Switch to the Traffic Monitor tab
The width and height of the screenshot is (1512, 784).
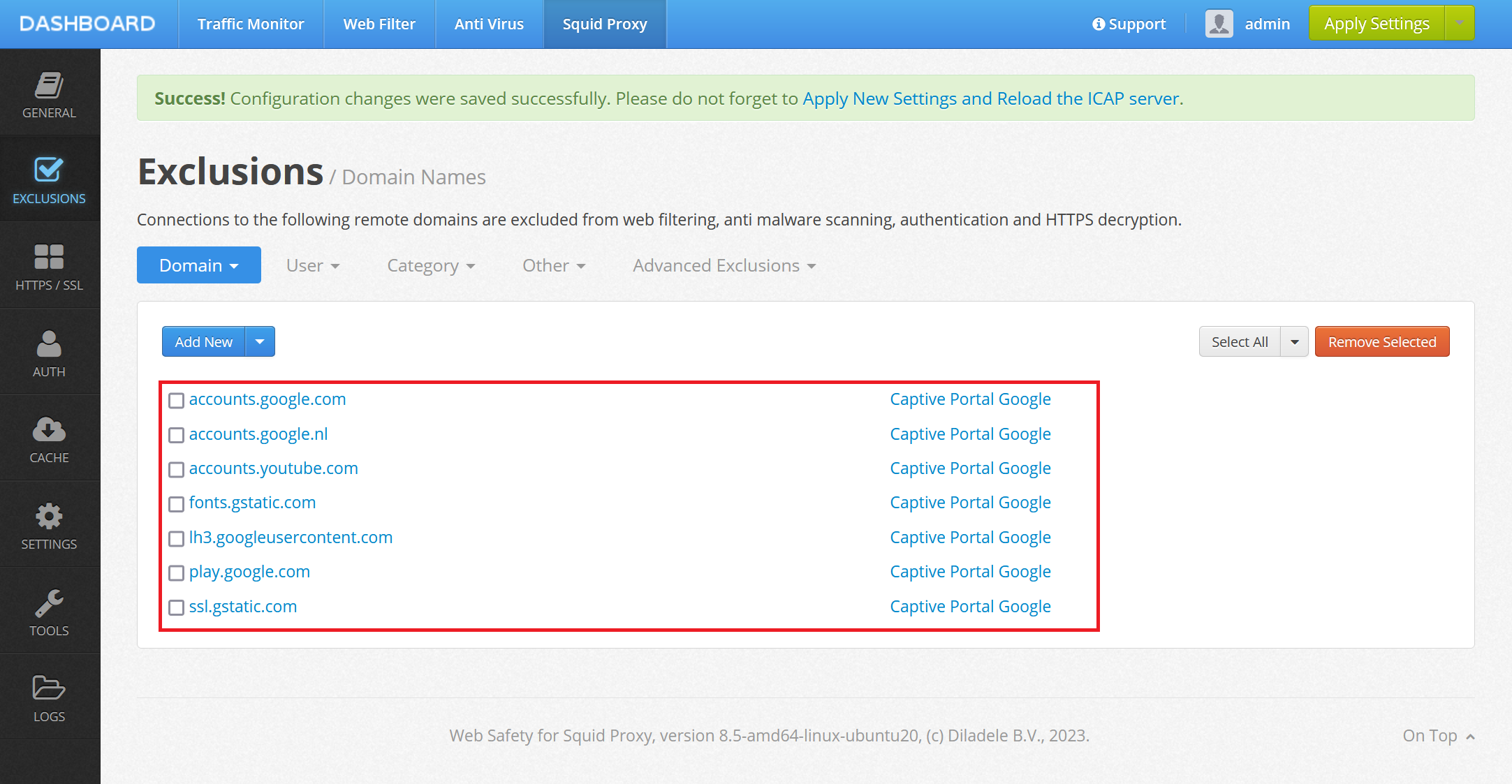pyautogui.click(x=252, y=24)
